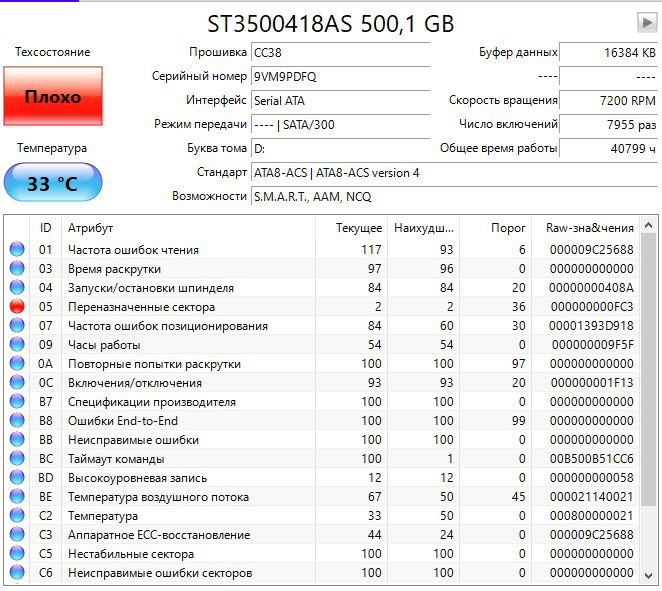Click the Текущее column header
This screenshot has height=591, width=662.
coord(351,228)
